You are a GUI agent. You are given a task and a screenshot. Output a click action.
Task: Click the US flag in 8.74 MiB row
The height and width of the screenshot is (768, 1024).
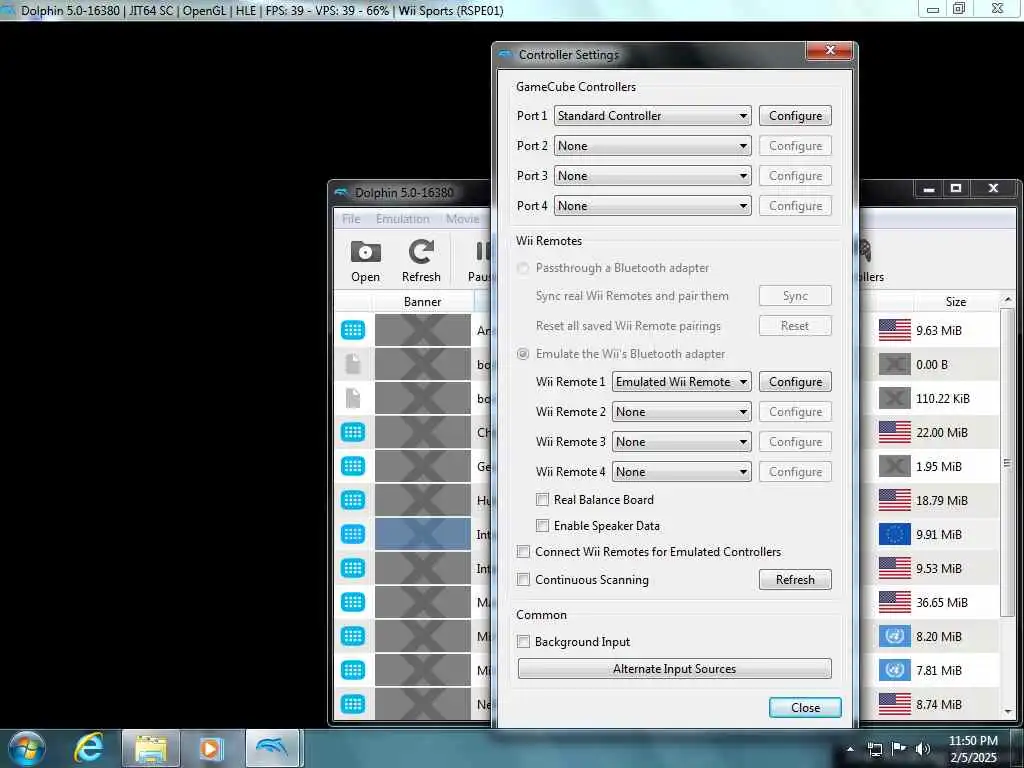(x=894, y=704)
